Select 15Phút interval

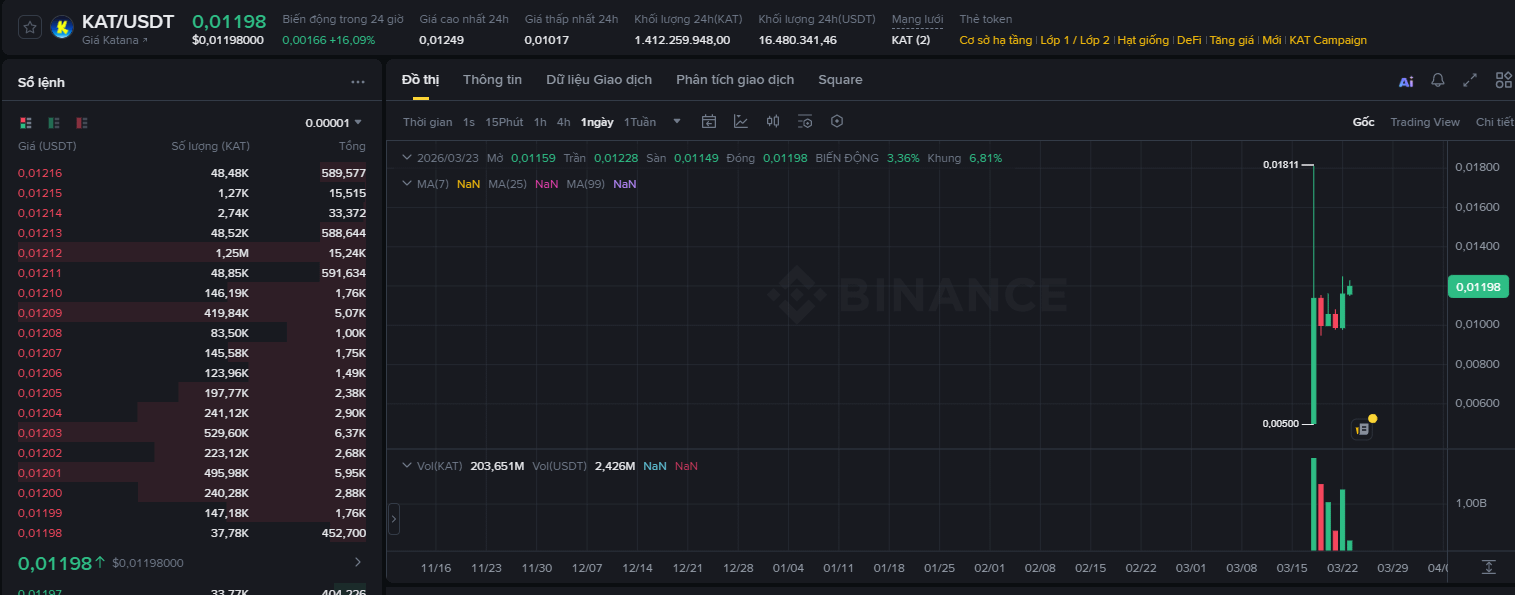(x=504, y=122)
